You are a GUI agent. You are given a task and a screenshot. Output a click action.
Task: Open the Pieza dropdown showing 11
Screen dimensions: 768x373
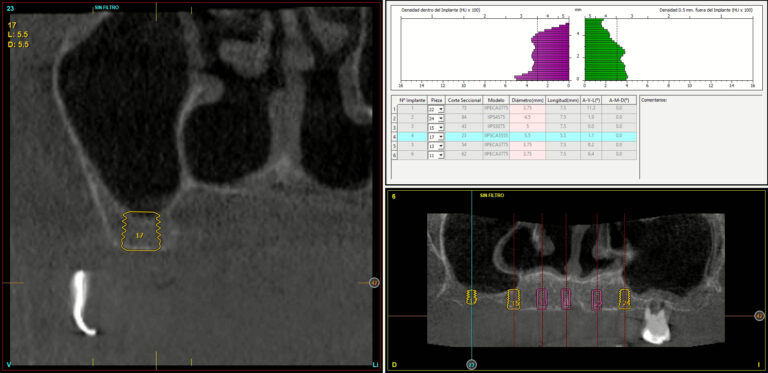[x=436, y=155]
